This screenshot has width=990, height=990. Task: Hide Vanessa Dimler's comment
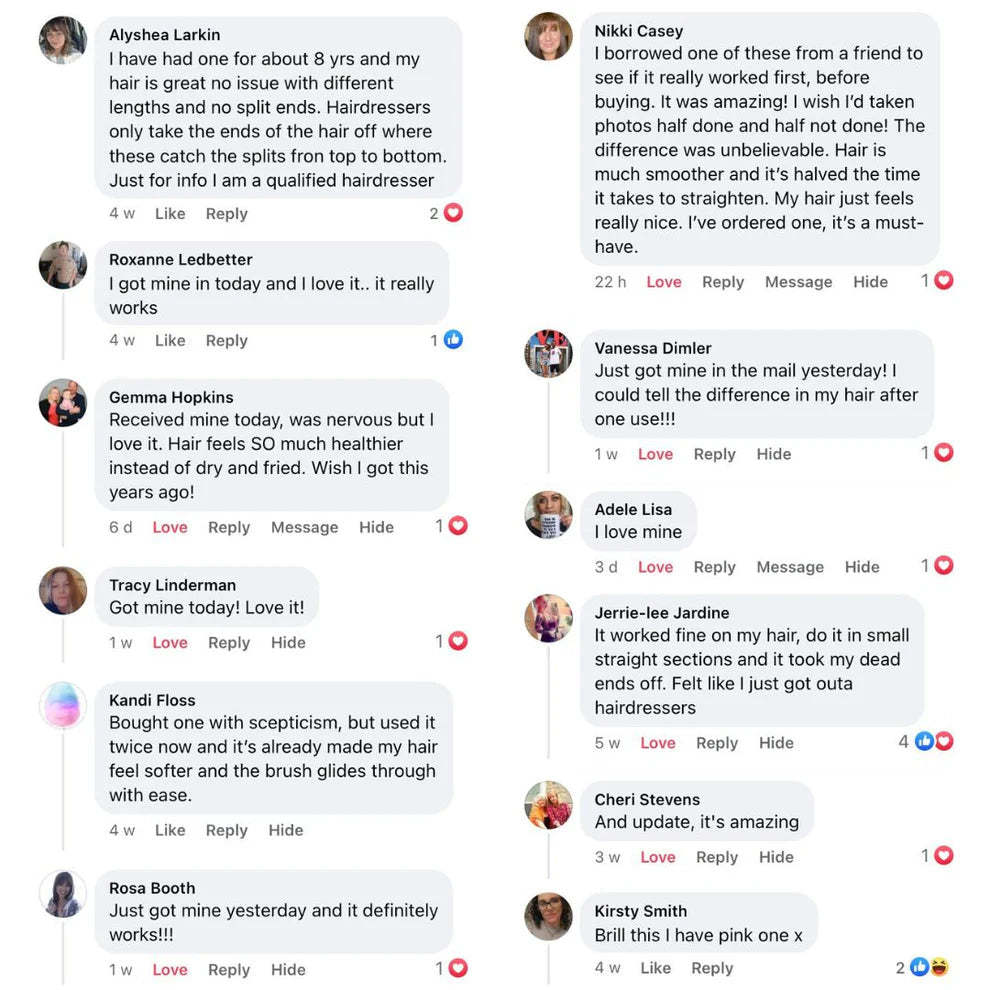pyautogui.click(x=773, y=454)
